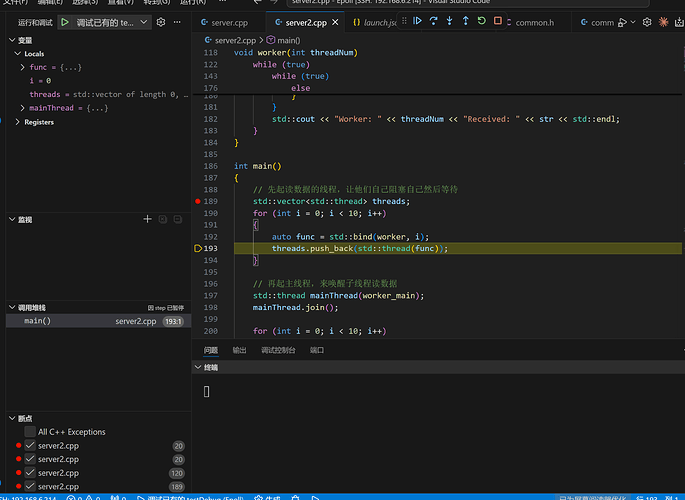The width and height of the screenshot is (685, 500).
Task: Click the run/debug file icon in editor title
Action: [623, 22]
